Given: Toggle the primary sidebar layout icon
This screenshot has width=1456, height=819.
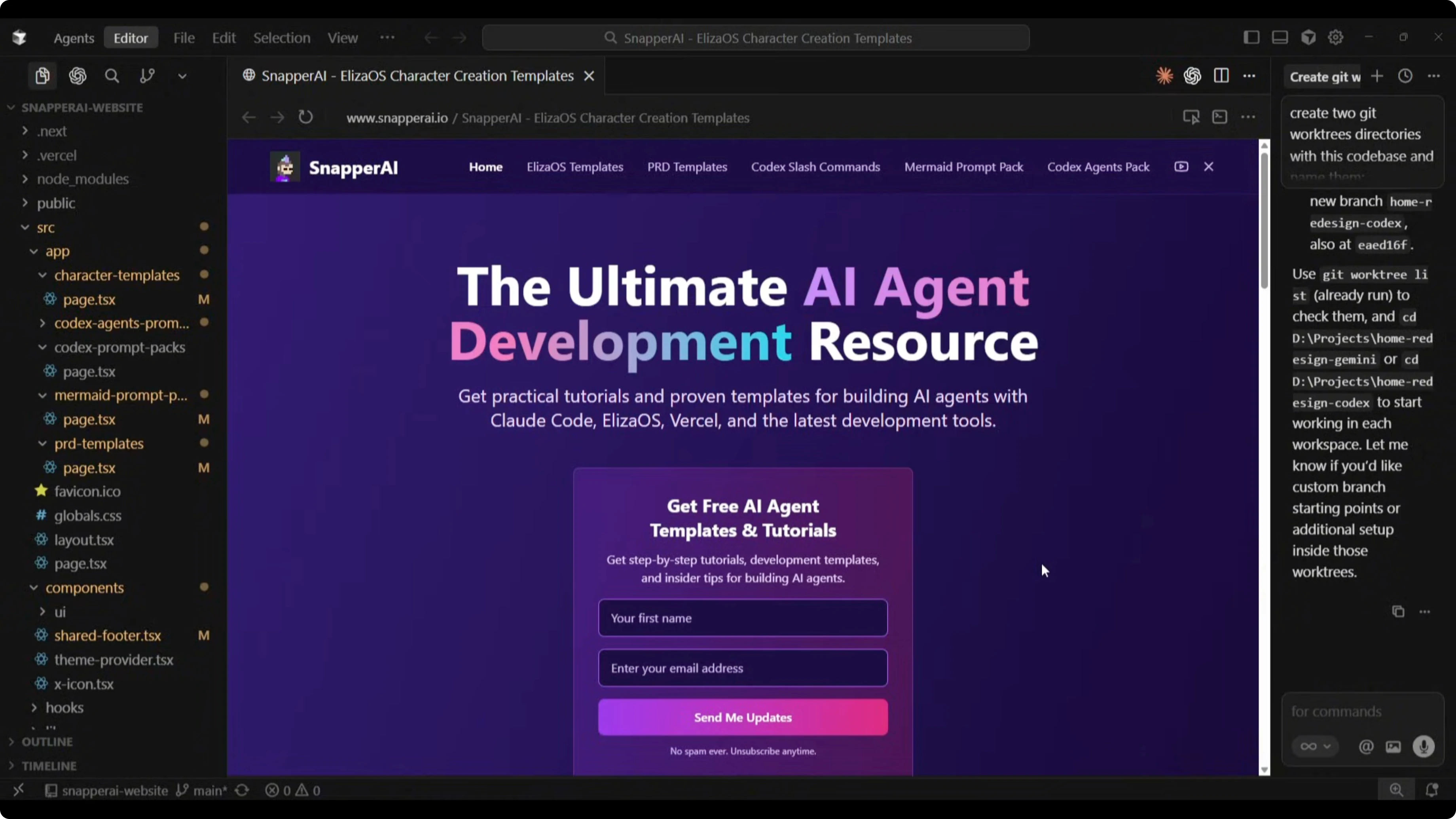Looking at the screenshot, I should pos(1251,38).
